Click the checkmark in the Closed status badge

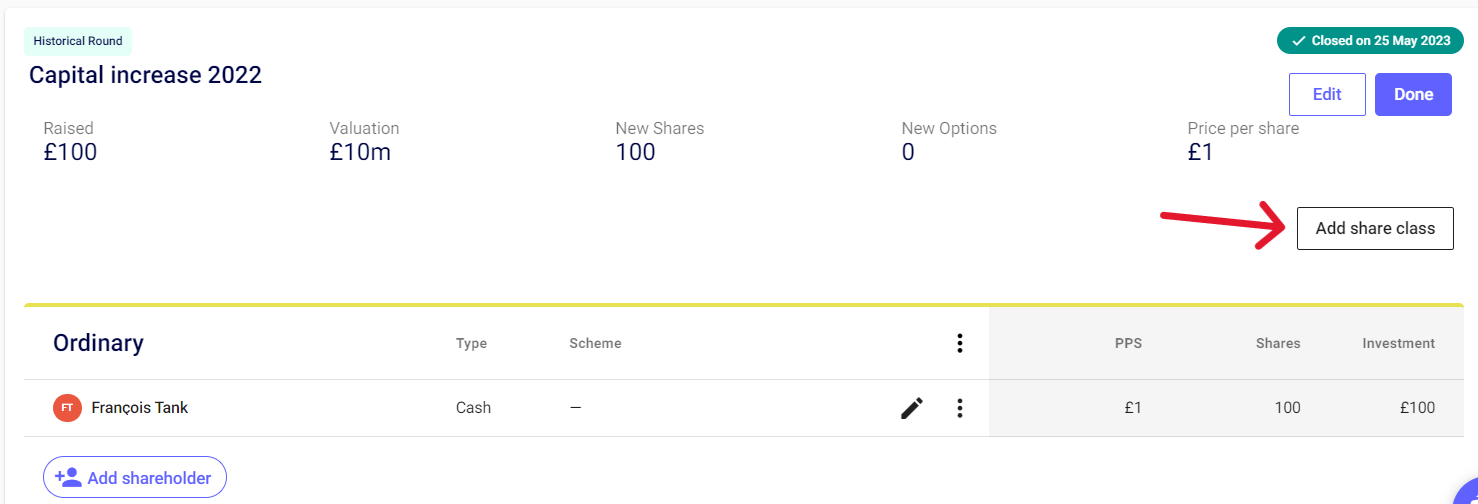click(1299, 41)
